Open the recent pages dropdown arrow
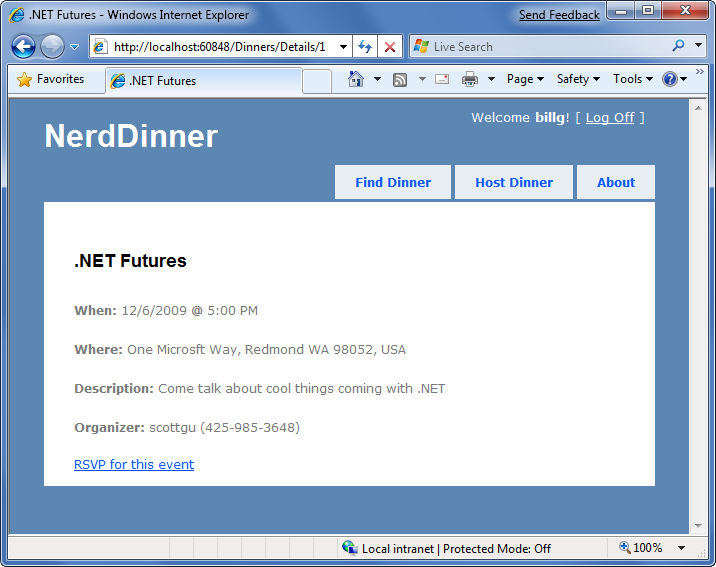 point(74,47)
